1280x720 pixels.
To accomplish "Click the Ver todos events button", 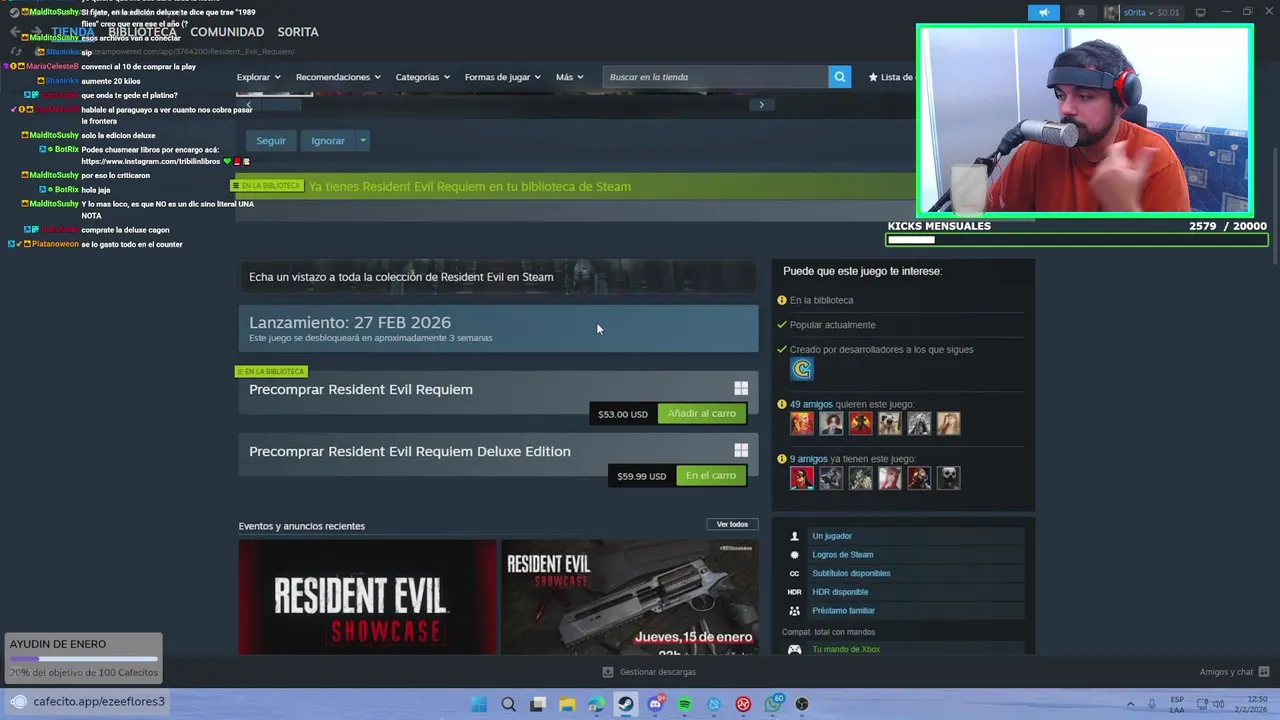I will 732,524.
